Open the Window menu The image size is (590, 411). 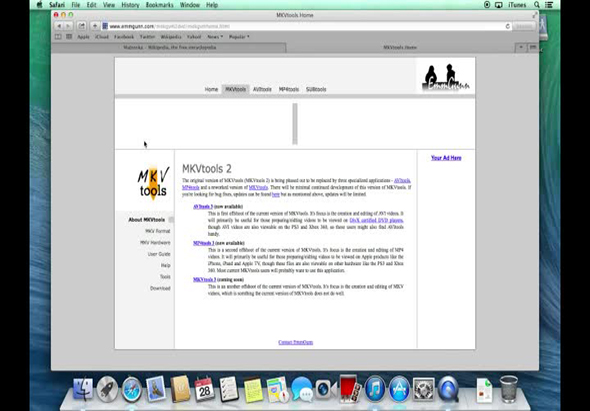(x=190, y=5)
